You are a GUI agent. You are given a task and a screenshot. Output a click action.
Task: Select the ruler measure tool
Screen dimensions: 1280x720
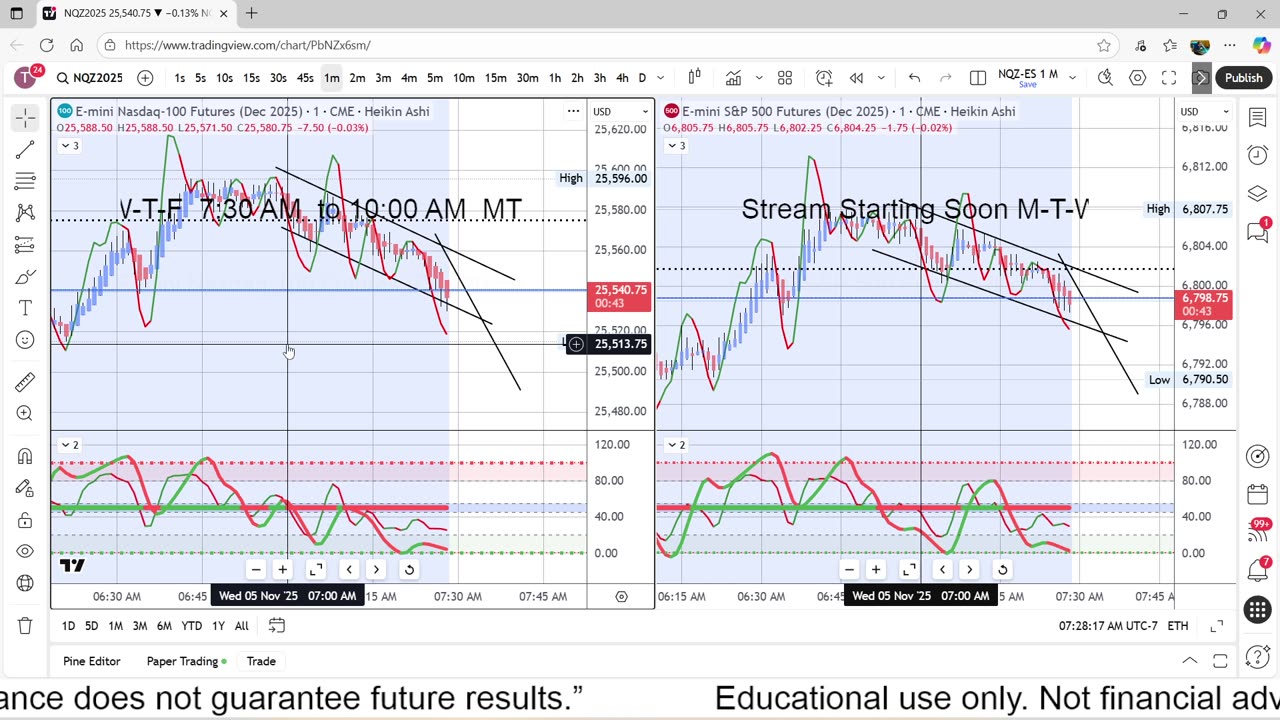[x=25, y=381]
